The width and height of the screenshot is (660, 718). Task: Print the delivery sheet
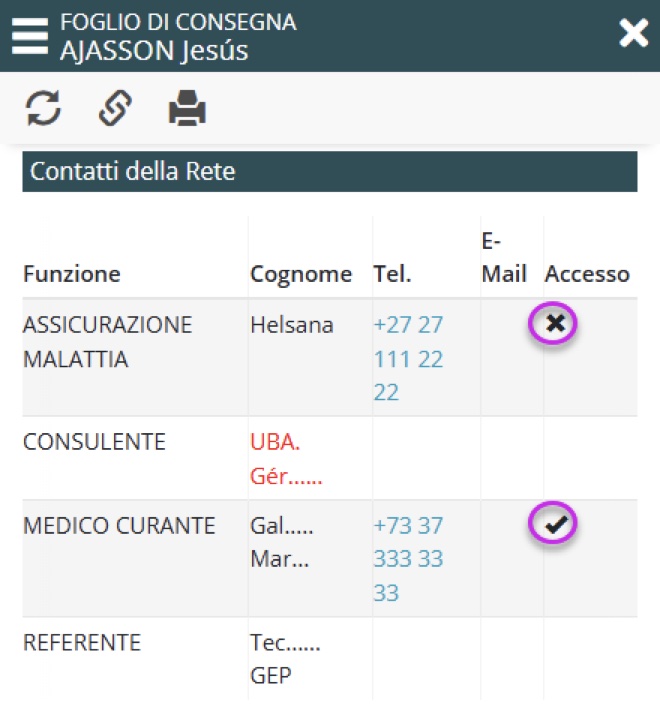pos(187,108)
